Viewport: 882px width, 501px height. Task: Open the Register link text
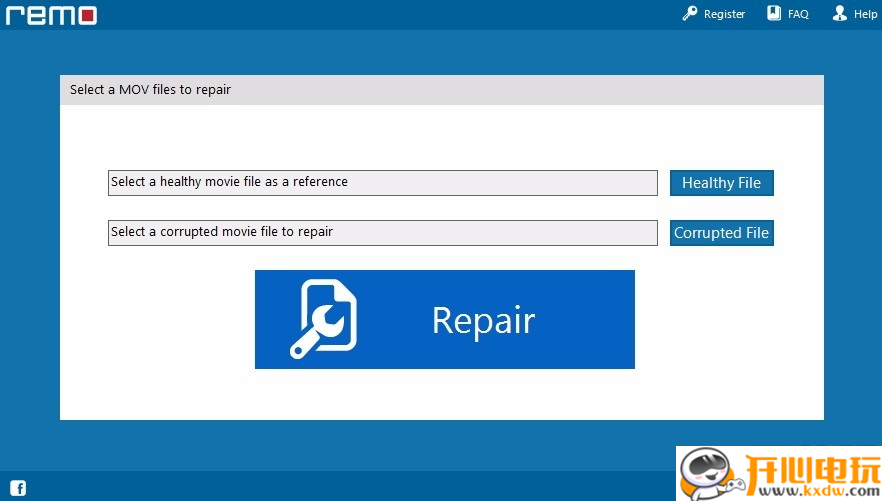pos(724,14)
